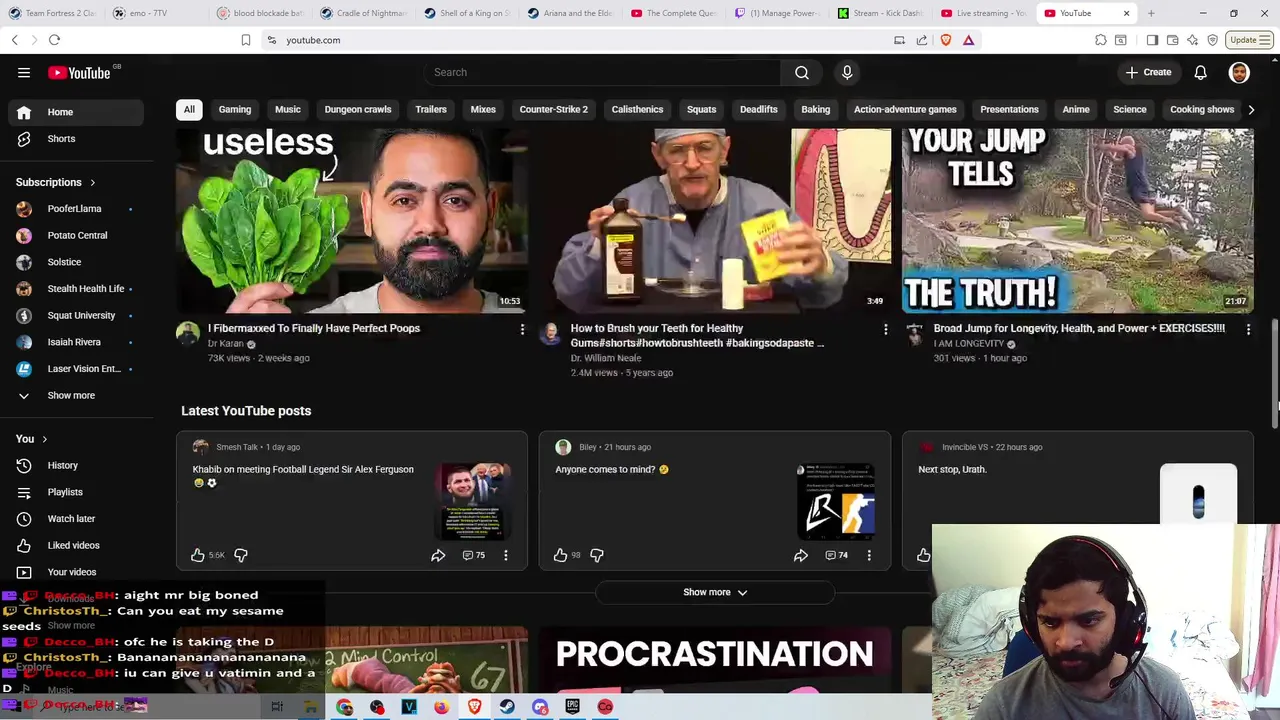This screenshot has width=1280, height=720.
Task: Open comments on Biley post
Action: [837, 555]
